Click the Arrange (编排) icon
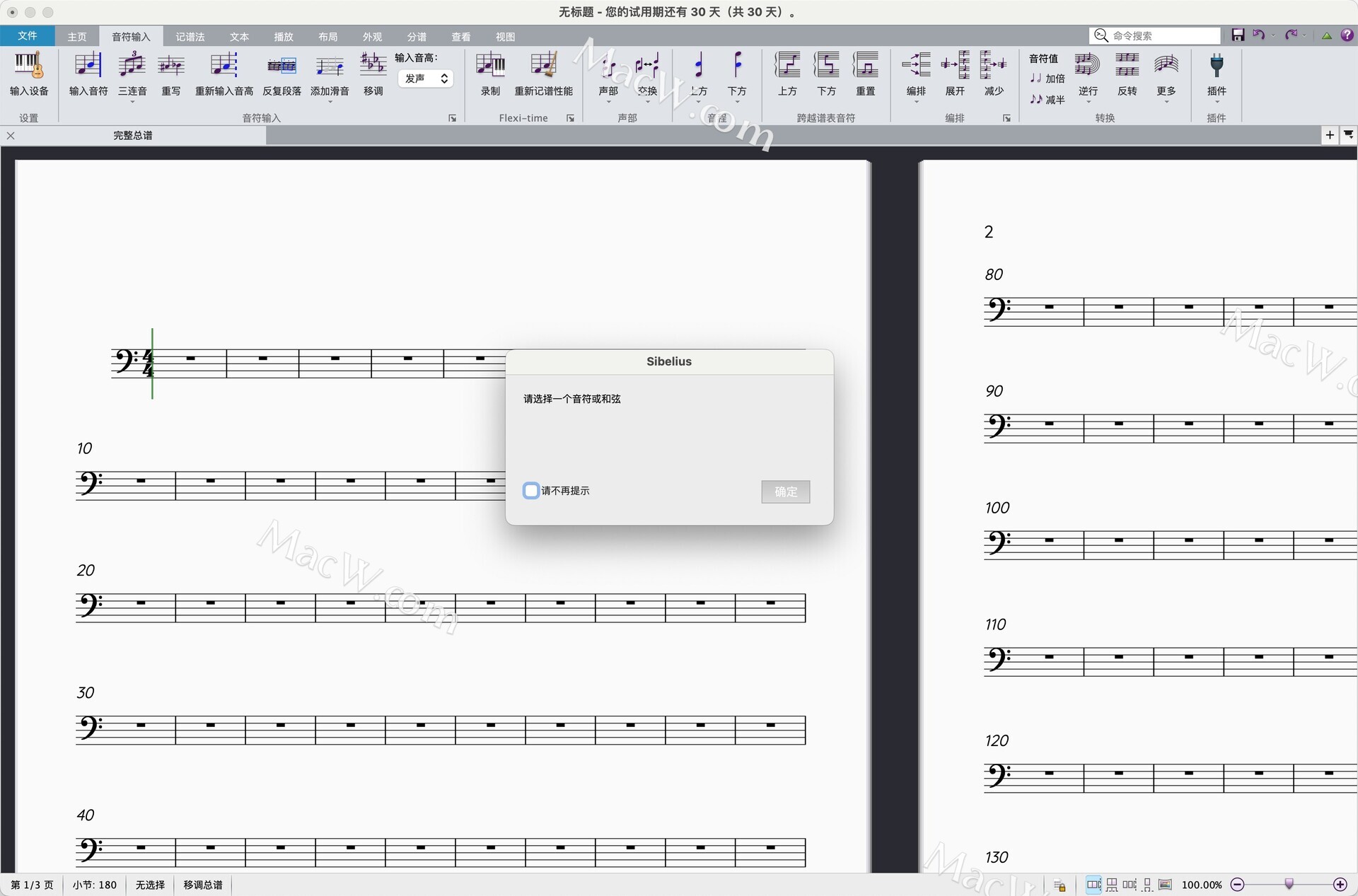The image size is (1358, 896). (x=916, y=65)
